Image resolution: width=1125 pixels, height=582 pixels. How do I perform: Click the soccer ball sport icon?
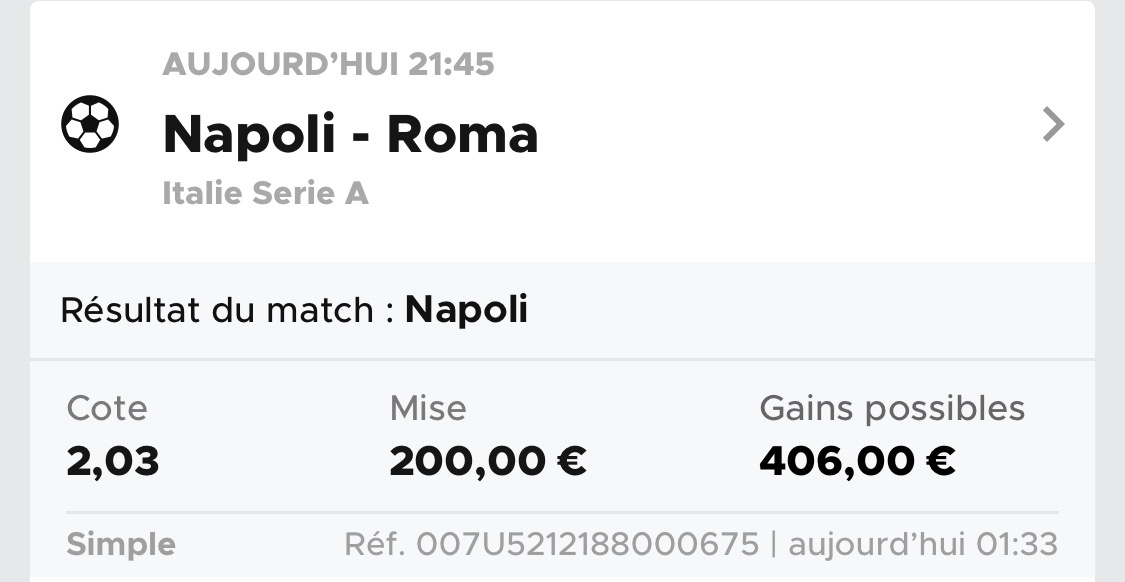click(x=90, y=124)
